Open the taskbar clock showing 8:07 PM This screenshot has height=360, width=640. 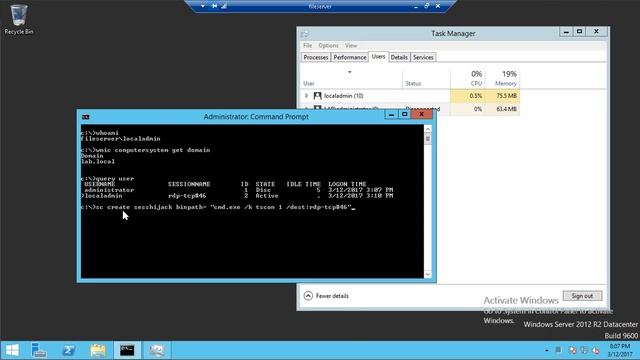click(620, 350)
